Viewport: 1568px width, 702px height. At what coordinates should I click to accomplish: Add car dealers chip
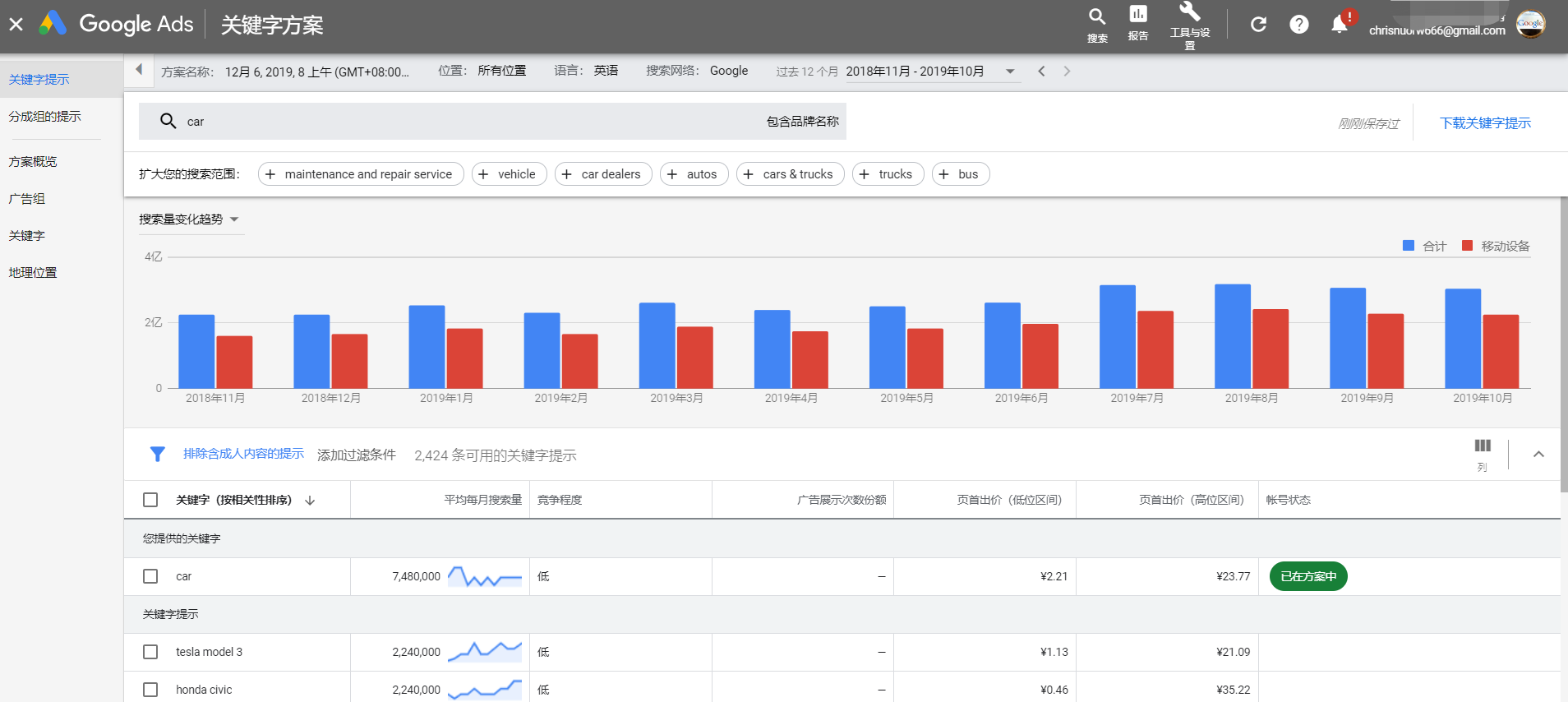[603, 174]
